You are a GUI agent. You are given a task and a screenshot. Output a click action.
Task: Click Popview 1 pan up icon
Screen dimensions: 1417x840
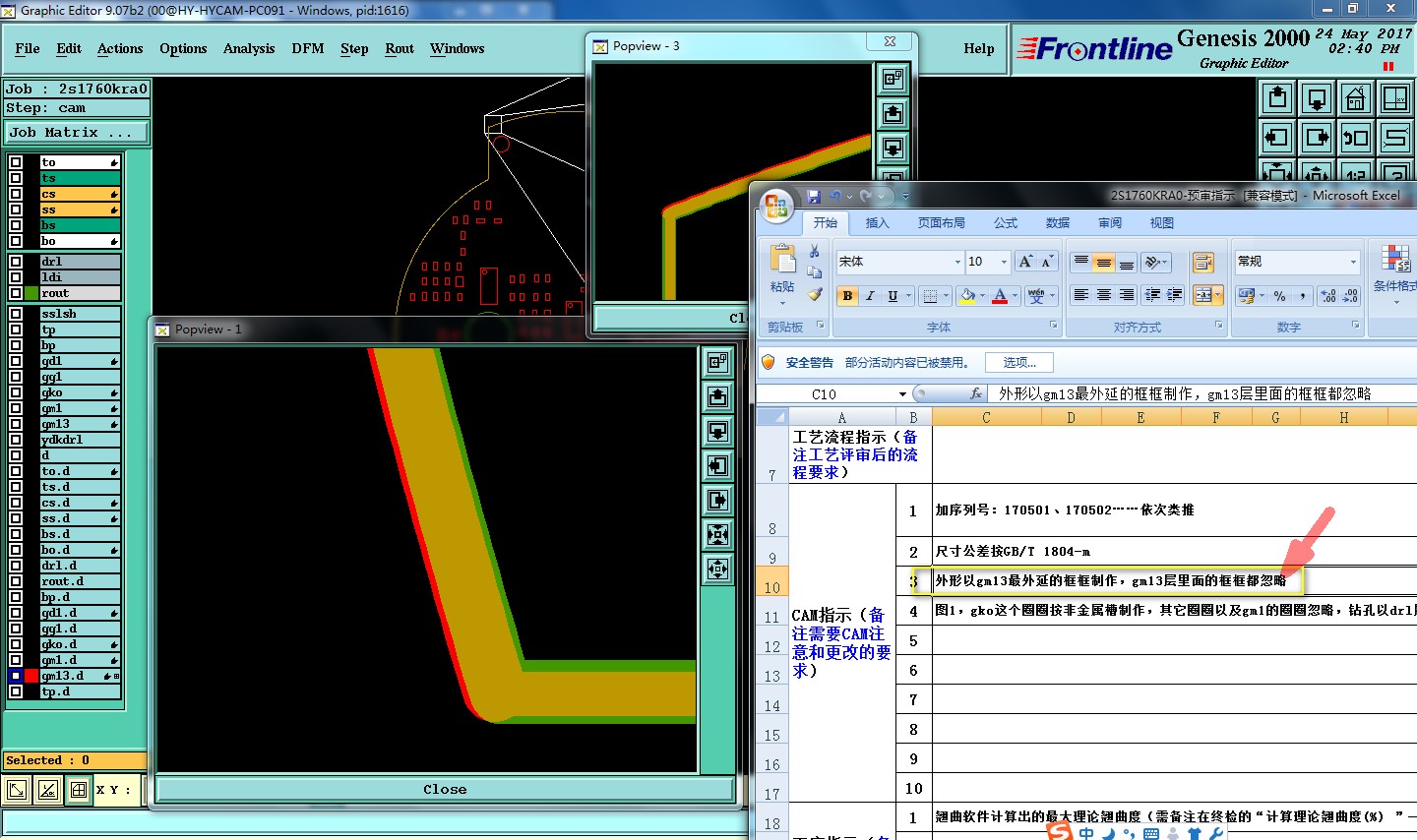pyautogui.click(x=718, y=396)
